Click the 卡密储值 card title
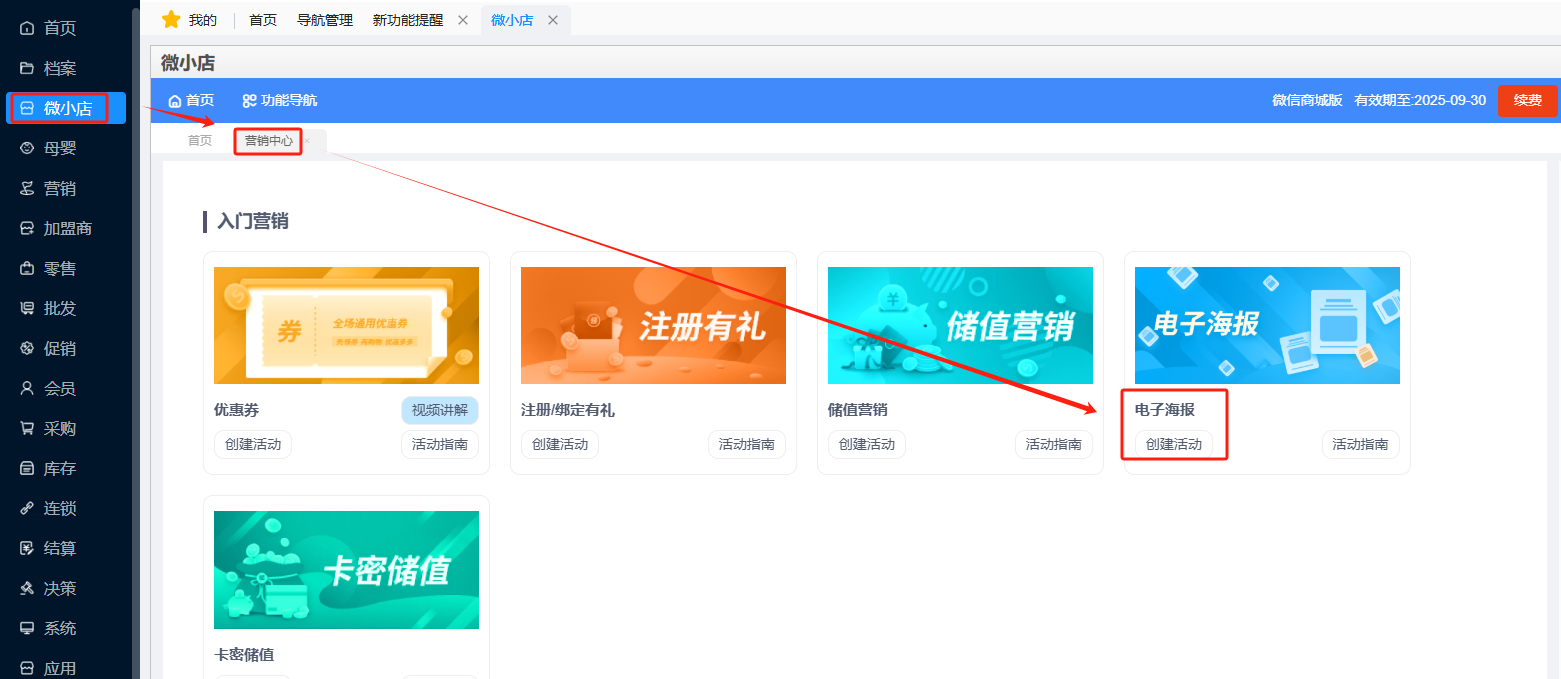Image resolution: width=1561 pixels, height=679 pixels. coord(244,655)
